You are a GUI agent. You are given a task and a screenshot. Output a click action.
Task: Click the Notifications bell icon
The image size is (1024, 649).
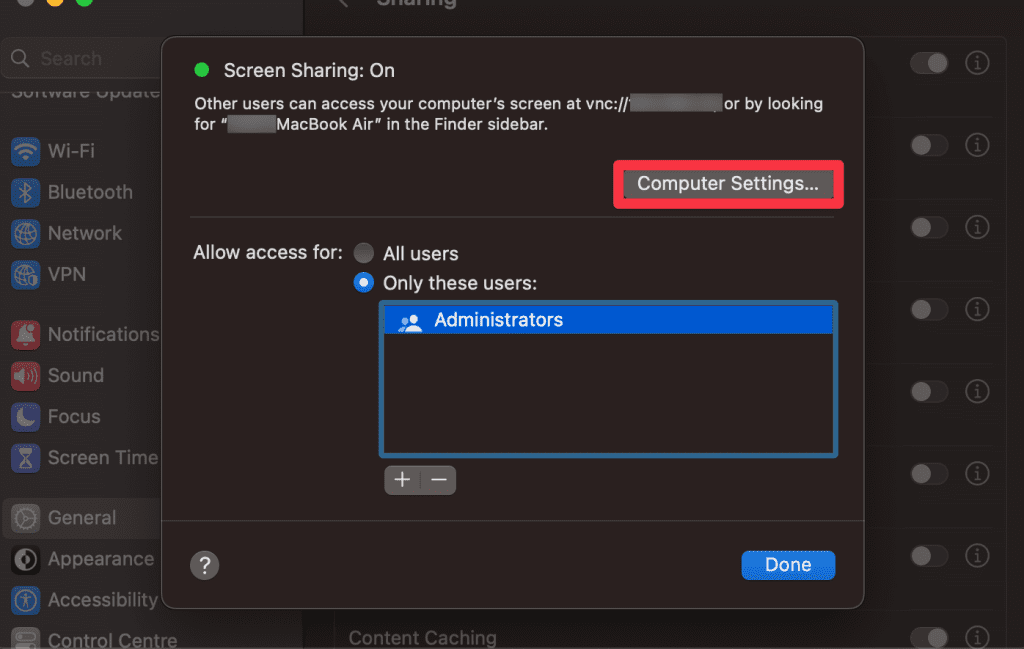pos(25,334)
